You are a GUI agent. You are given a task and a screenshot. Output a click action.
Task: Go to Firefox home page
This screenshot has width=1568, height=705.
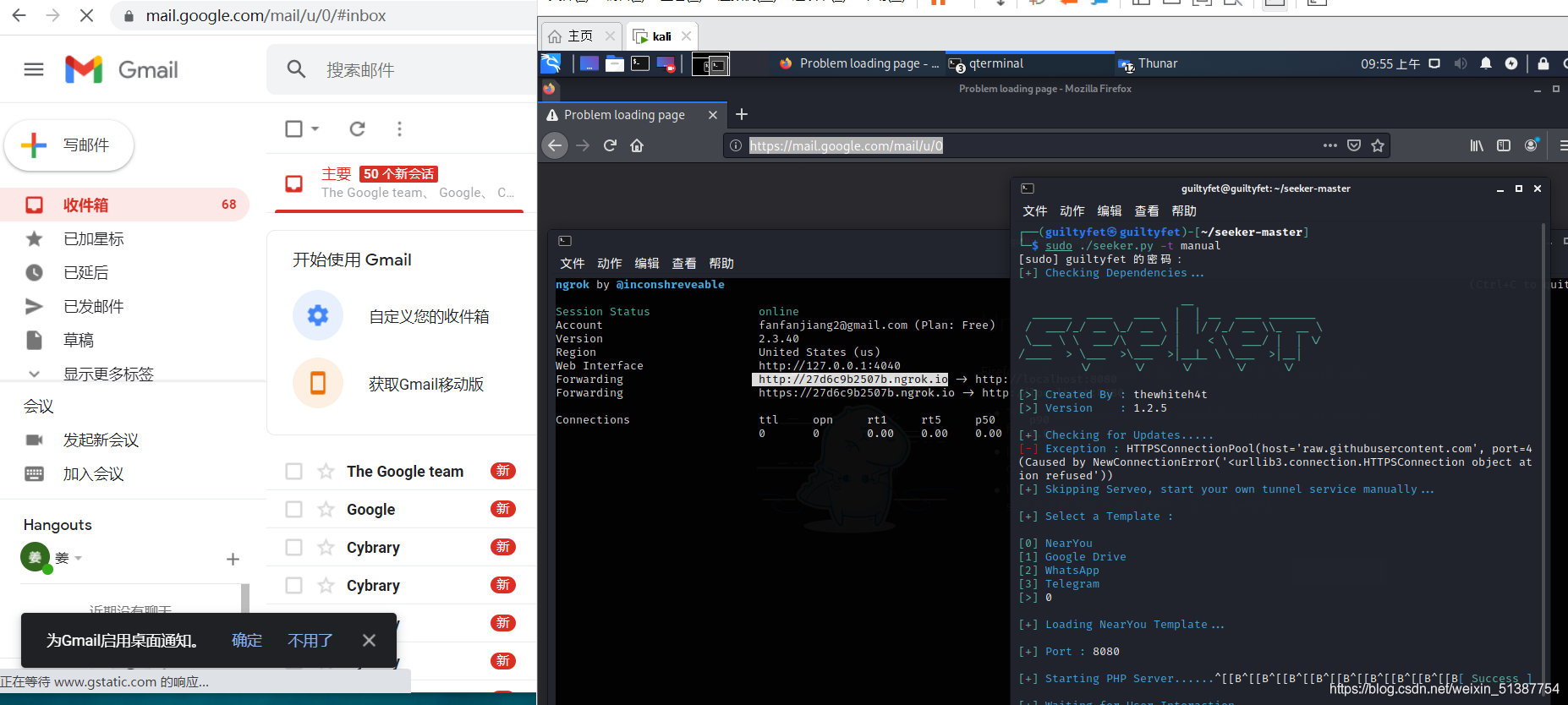pyautogui.click(x=637, y=145)
